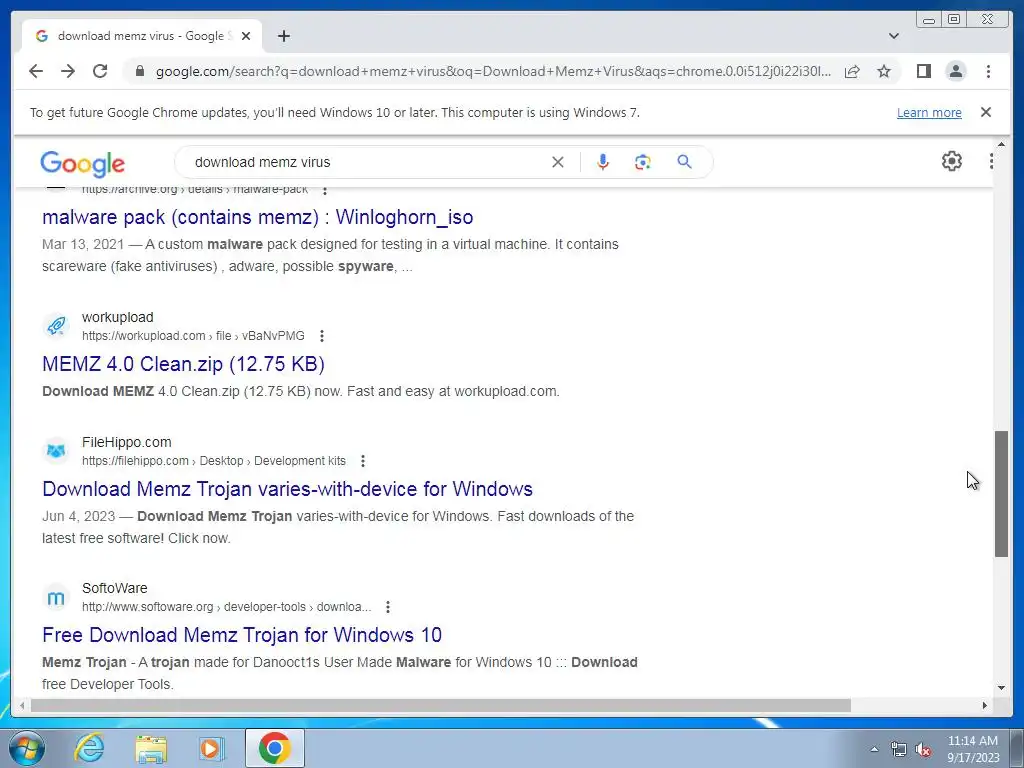Screen dimensions: 1024x768
Task: Click the horizontal scrollbar right arrow
Action: (985, 705)
